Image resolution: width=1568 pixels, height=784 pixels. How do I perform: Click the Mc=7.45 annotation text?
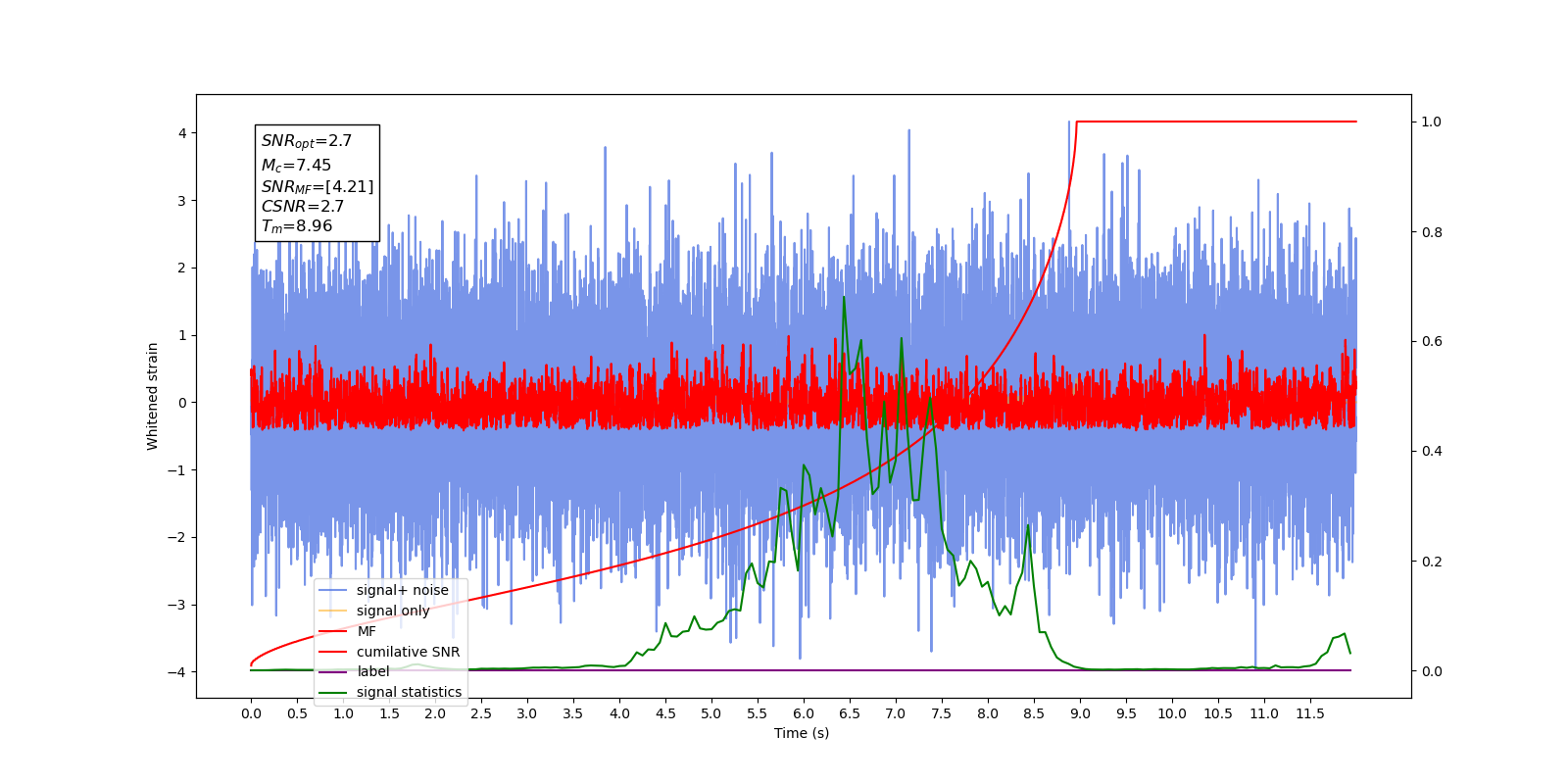point(296,166)
